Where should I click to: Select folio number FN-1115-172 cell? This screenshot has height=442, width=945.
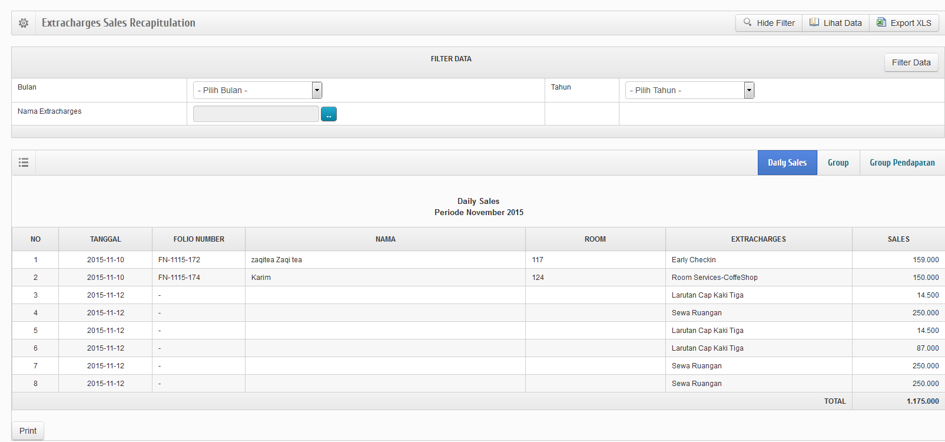point(179,260)
